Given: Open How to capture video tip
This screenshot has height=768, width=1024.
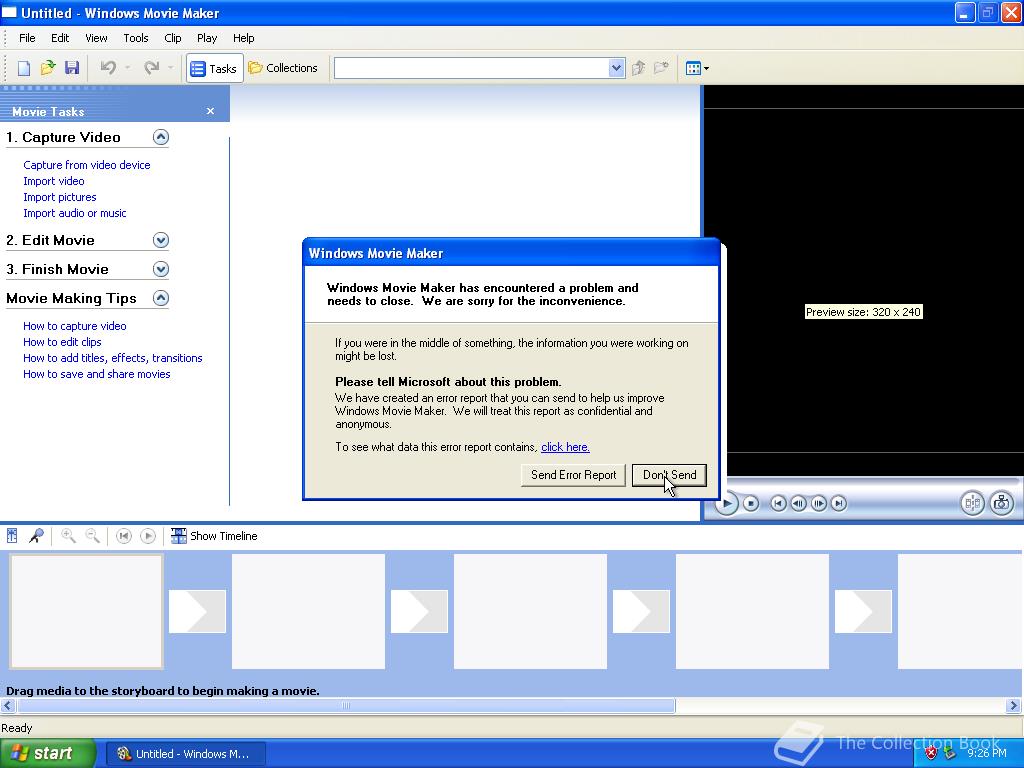Looking at the screenshot, I should (x=74, y=326).
